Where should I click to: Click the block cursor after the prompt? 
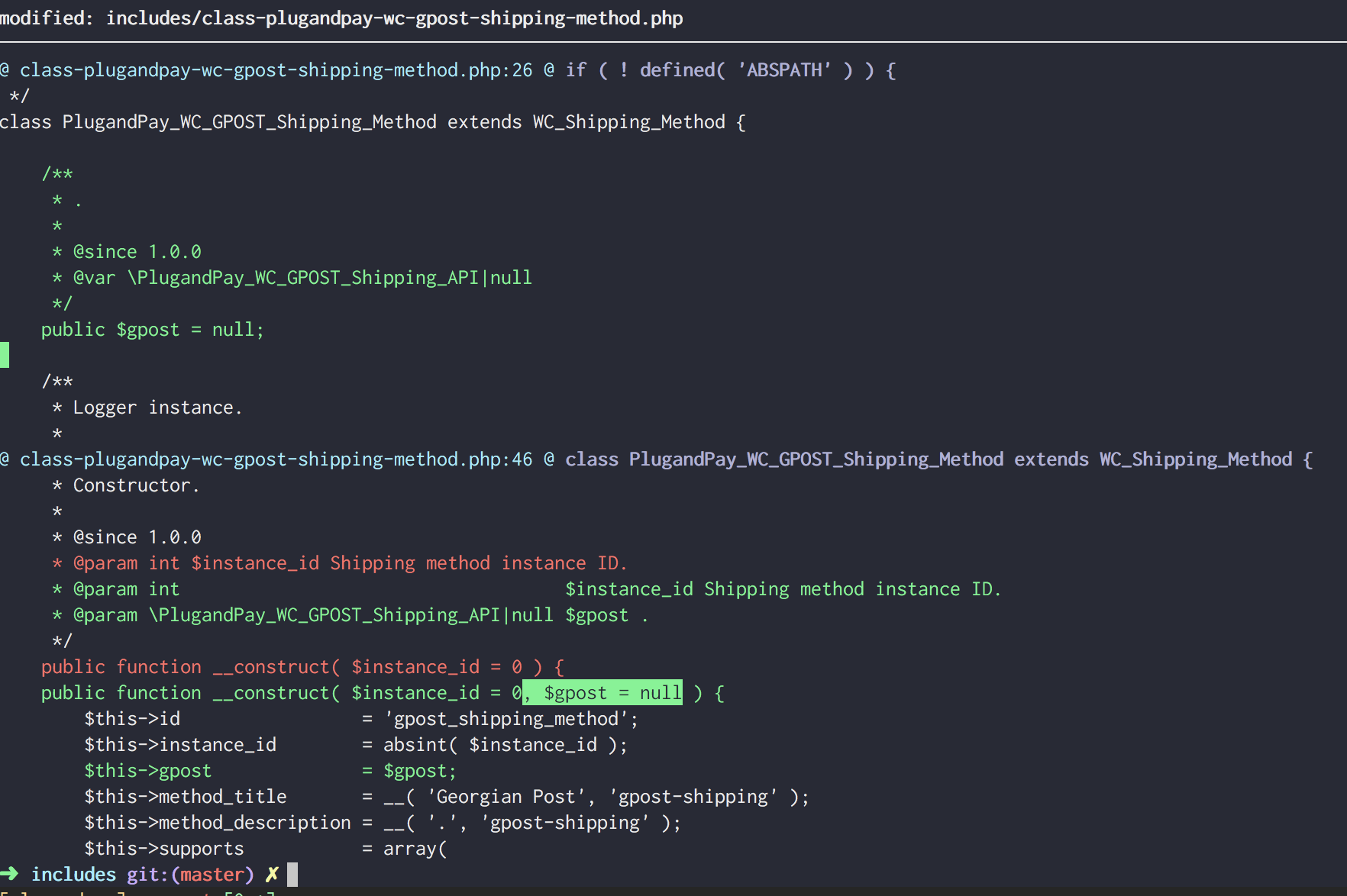pyautogui.click(x=291, y=874)
